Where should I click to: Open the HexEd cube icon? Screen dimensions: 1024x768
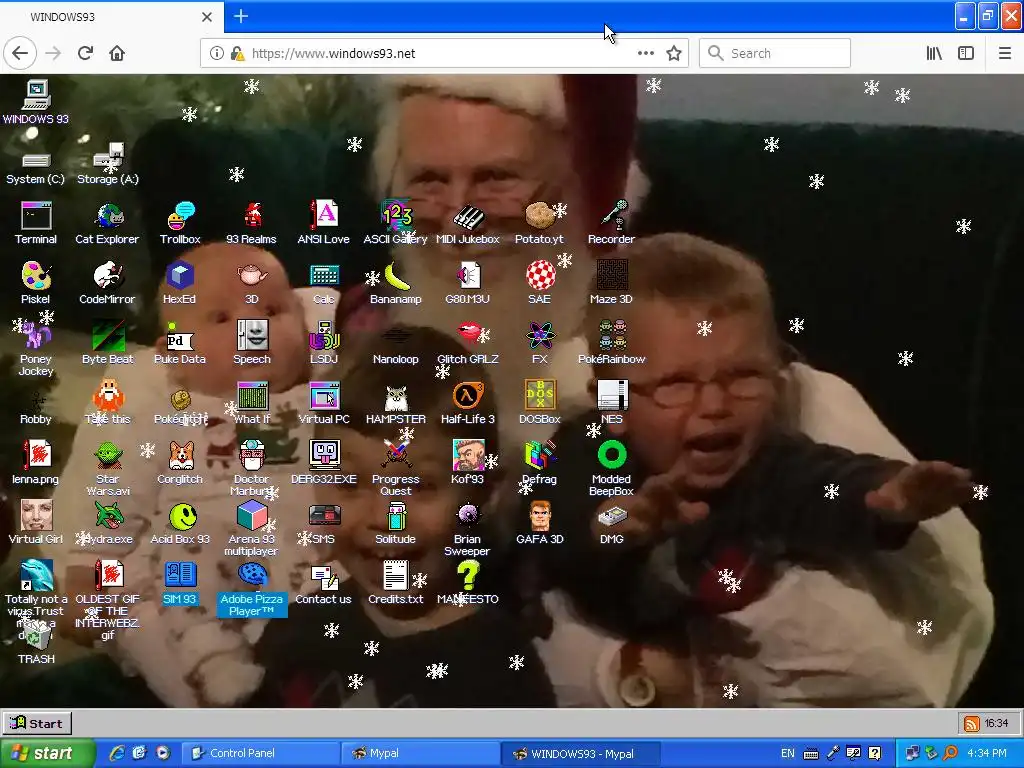180,283
